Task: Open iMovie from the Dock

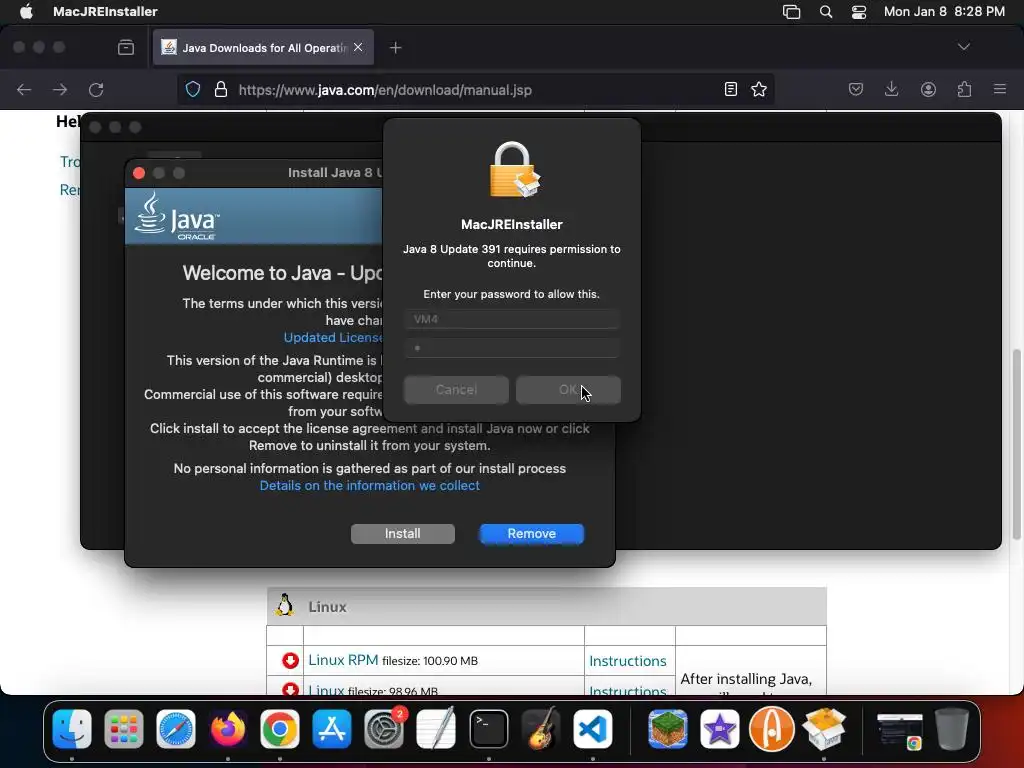Action: click(720, 729)
